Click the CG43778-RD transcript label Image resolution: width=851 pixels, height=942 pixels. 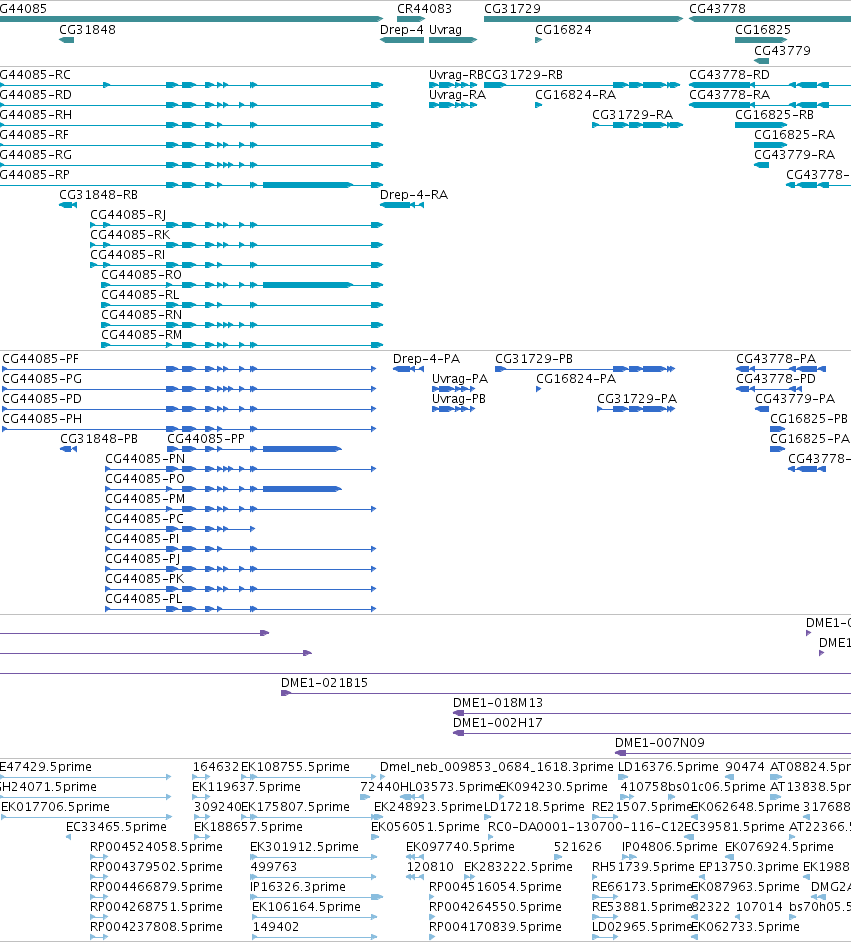point(729,74)
